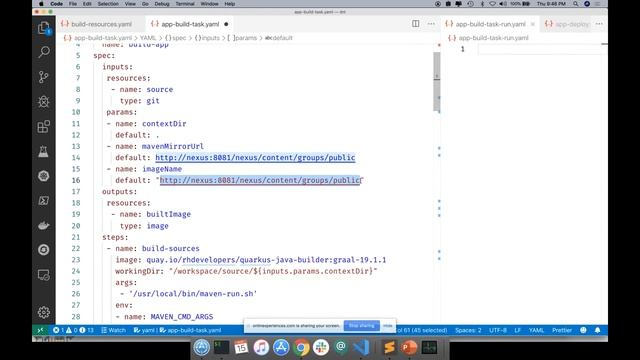Open the Manage gear in activity bar
The height and width of the screenshot is (360, 640).
click(44, 312)
